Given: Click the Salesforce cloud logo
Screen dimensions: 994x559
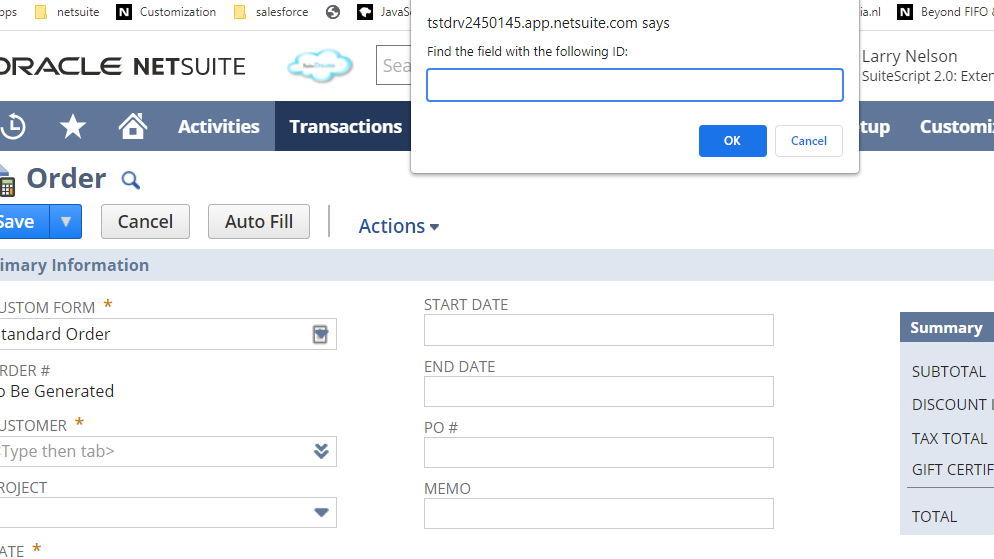Looking at the screenshot, I should 320,66.
